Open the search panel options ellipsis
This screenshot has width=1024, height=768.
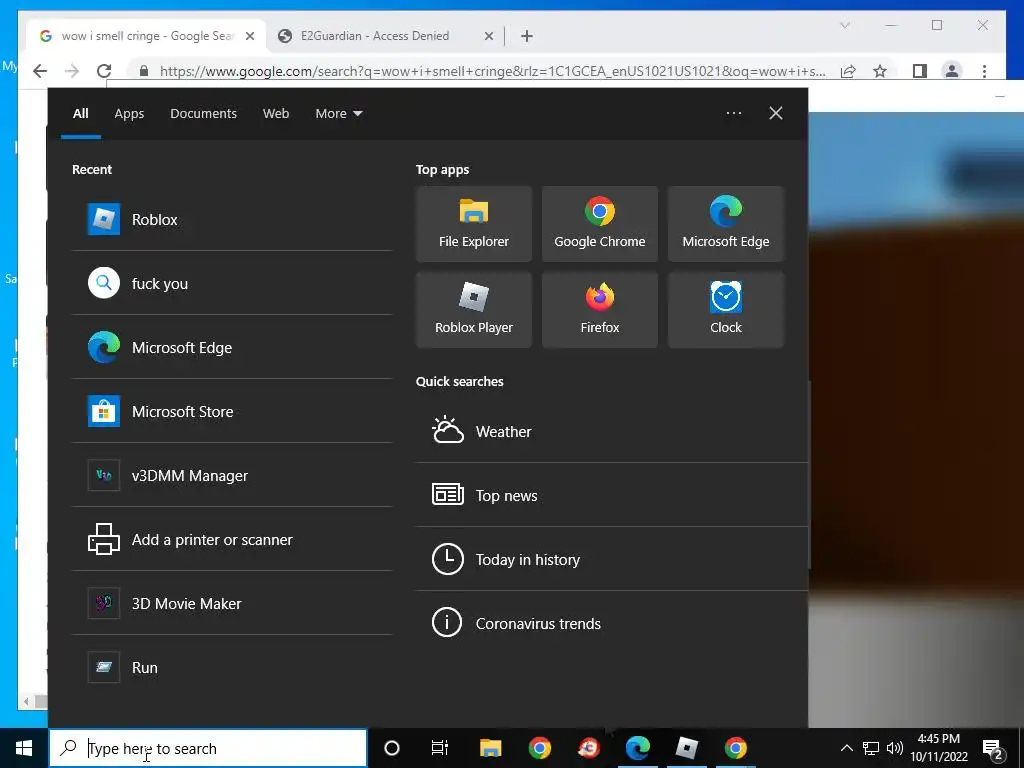733,113
